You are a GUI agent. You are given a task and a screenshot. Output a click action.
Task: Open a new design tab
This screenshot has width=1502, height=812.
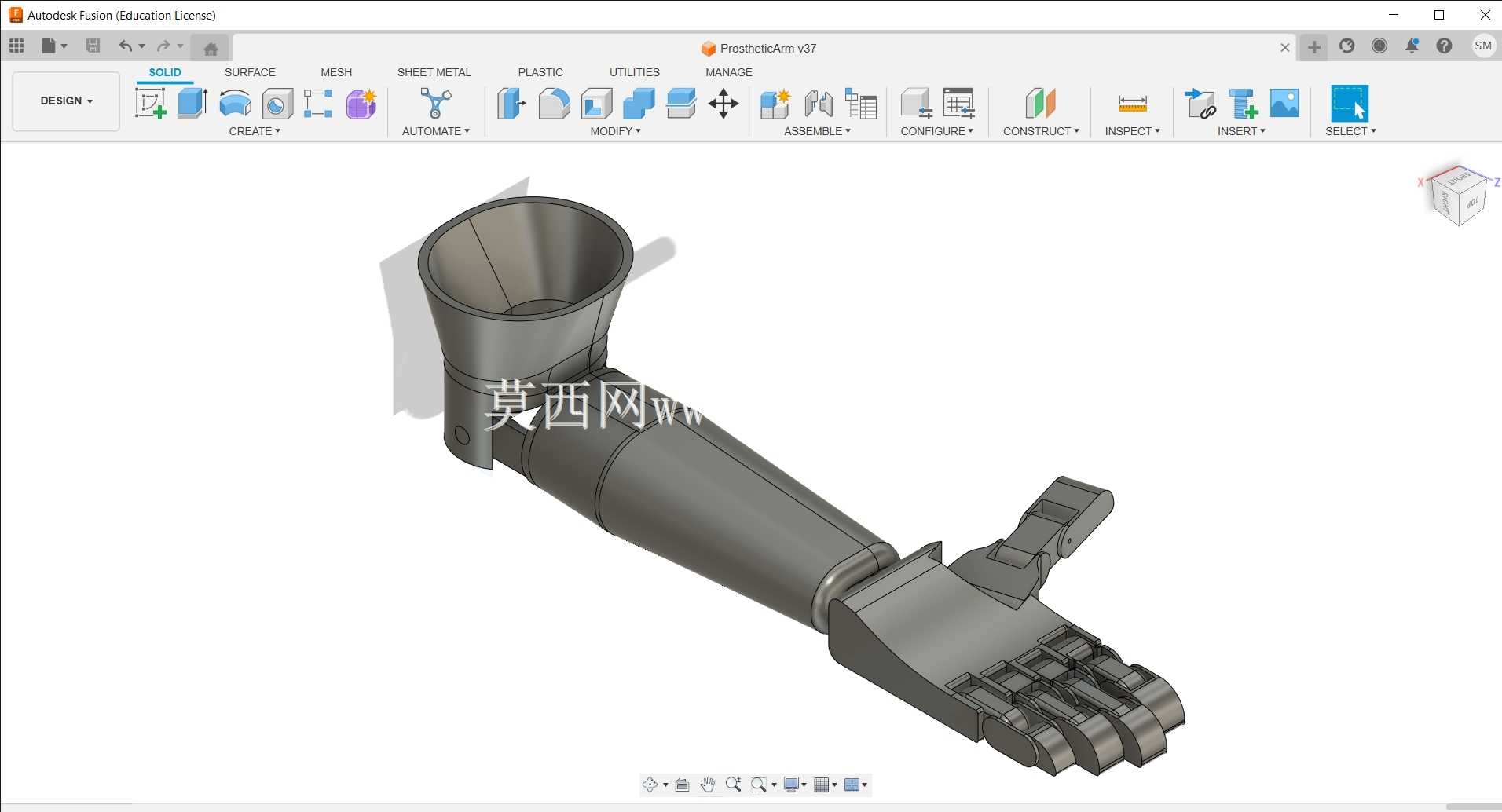click(x=1314, y=47)
